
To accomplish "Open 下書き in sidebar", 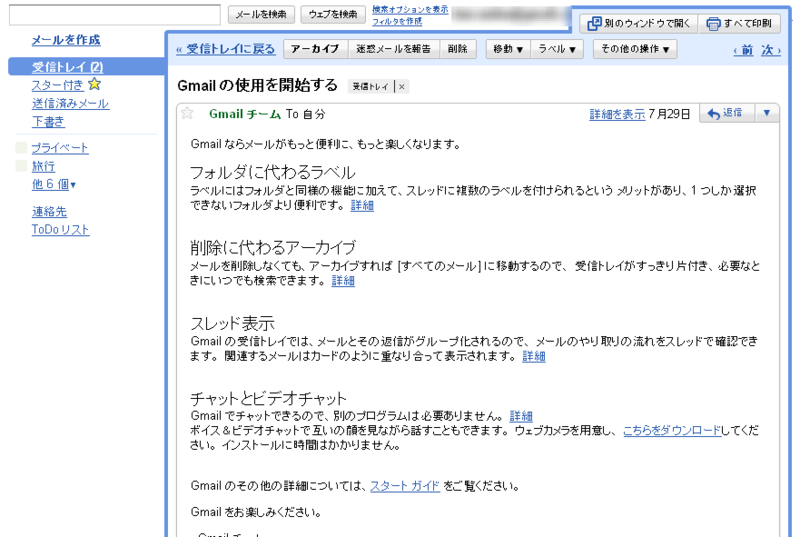I will click(48, 121).
